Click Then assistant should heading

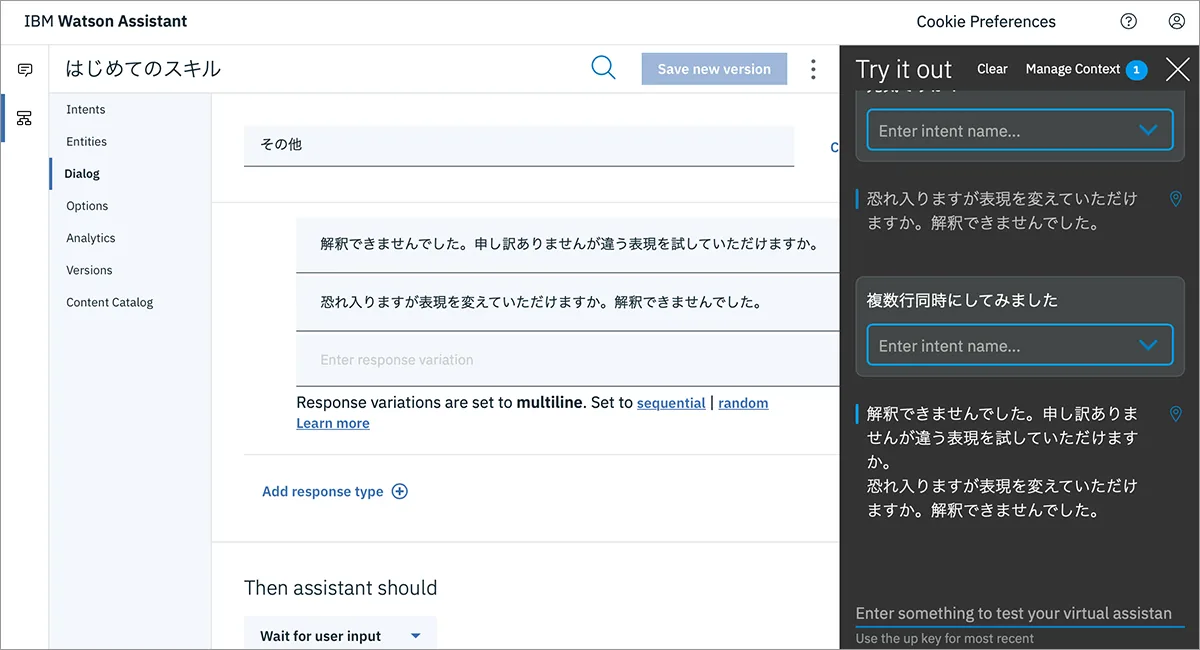(341, 588)
